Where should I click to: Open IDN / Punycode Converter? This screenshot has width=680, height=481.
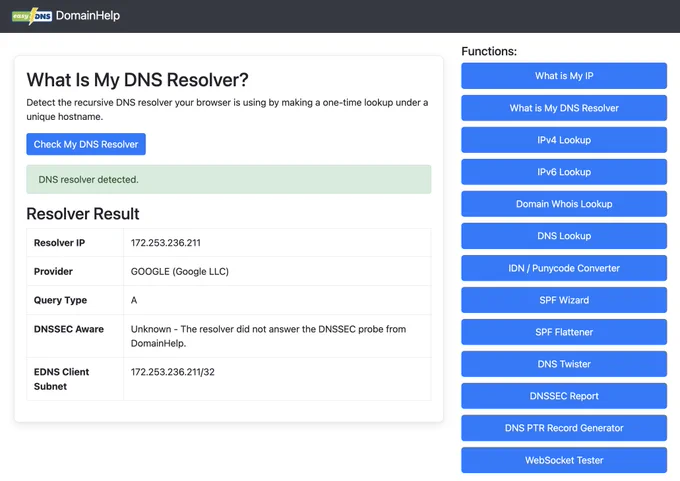564,268
